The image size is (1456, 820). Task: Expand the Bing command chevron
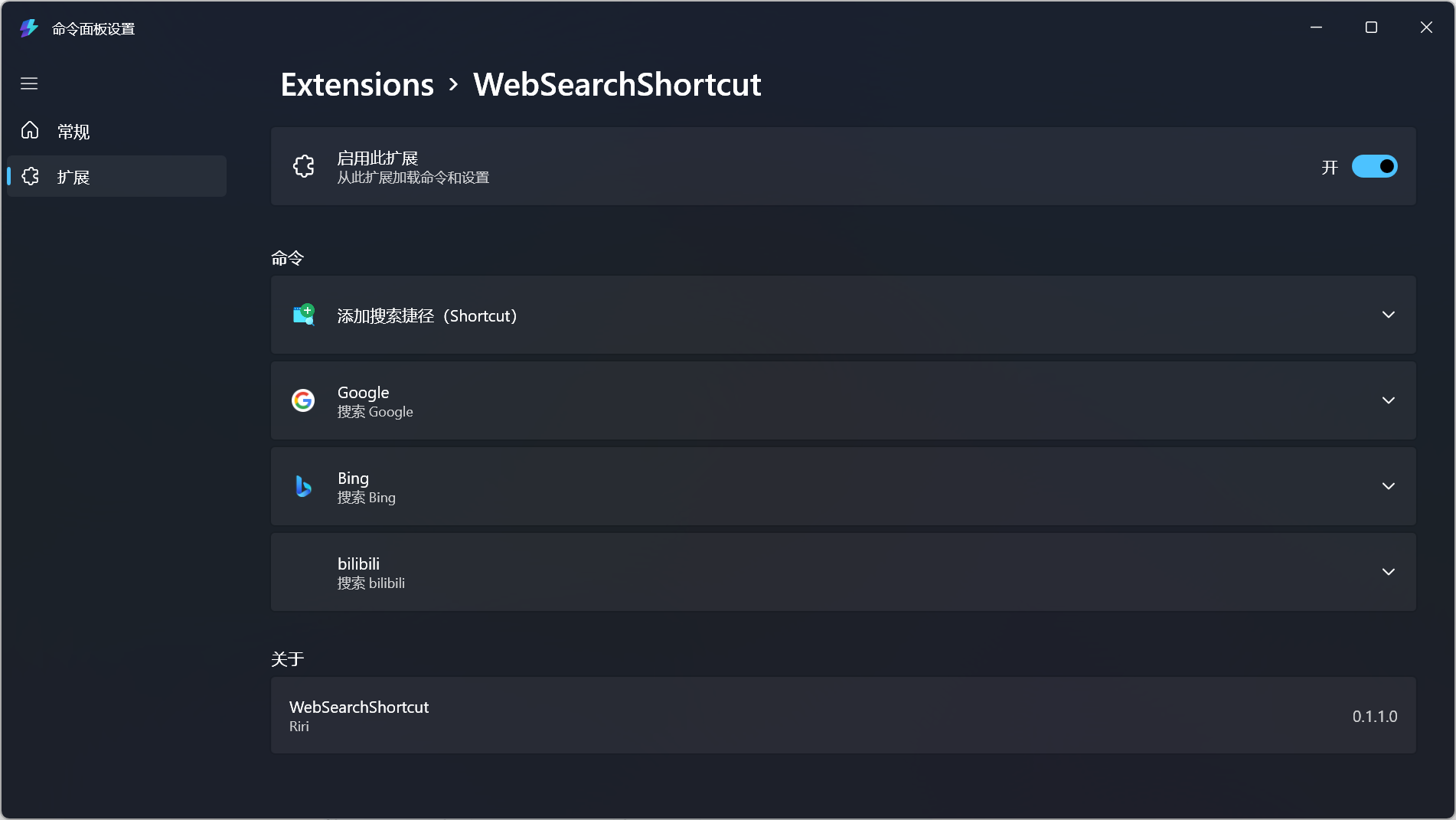pos(1388,486)
